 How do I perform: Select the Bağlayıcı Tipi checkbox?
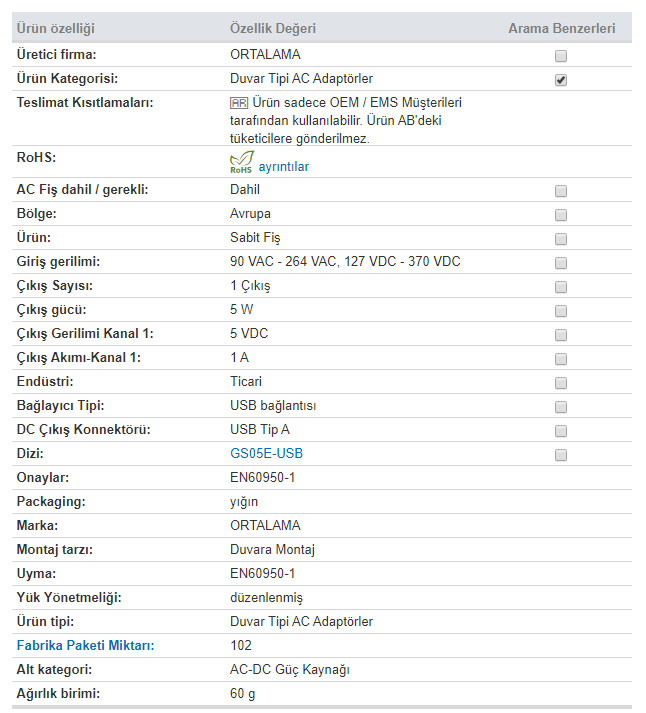click(561, 407)
